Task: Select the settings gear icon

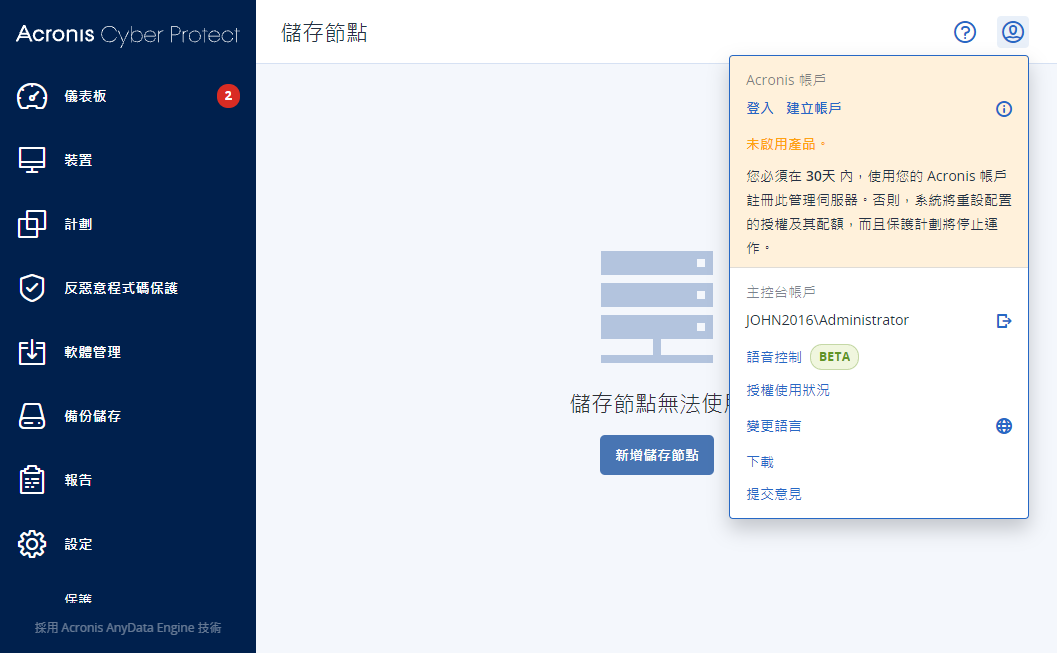Action: pos(32,544)
